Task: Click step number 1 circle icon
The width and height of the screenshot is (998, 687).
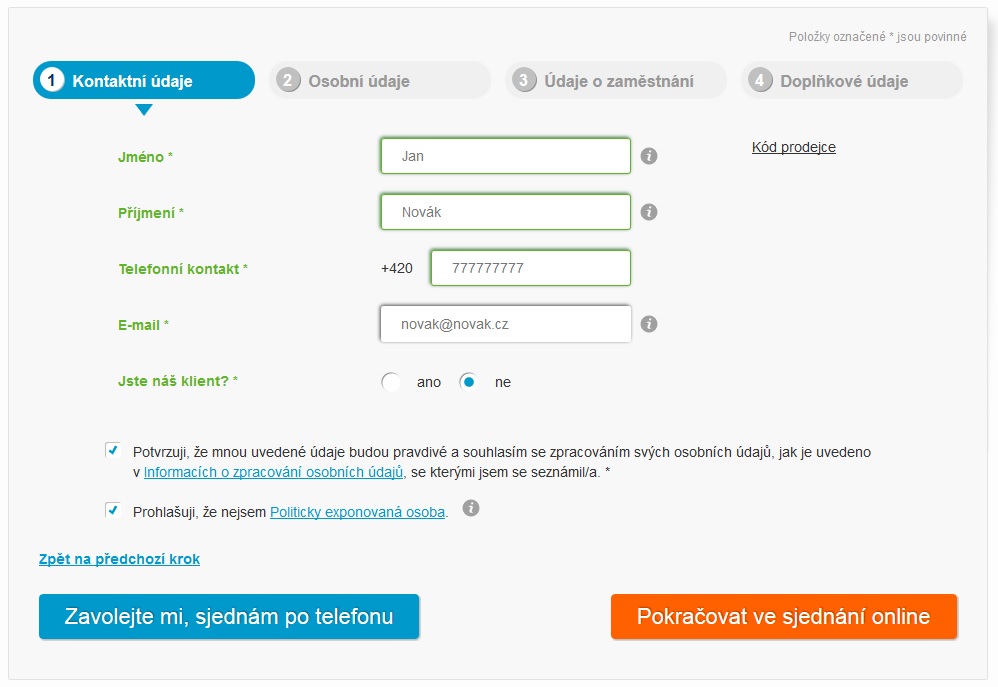Action: pyautogui.click(x=52, y=80)
